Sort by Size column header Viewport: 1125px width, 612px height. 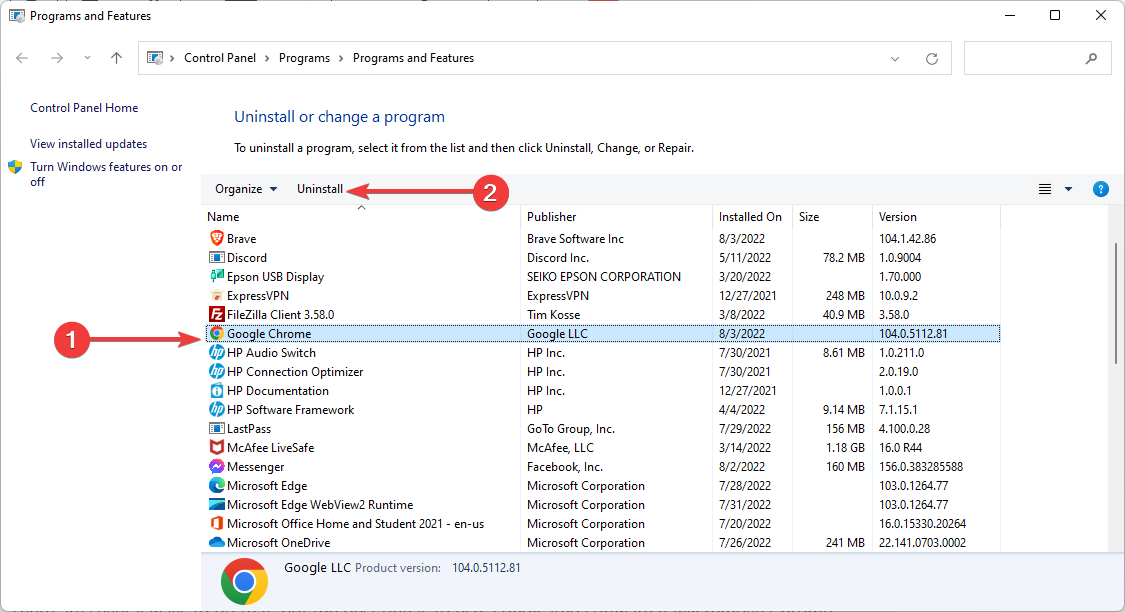832,217
